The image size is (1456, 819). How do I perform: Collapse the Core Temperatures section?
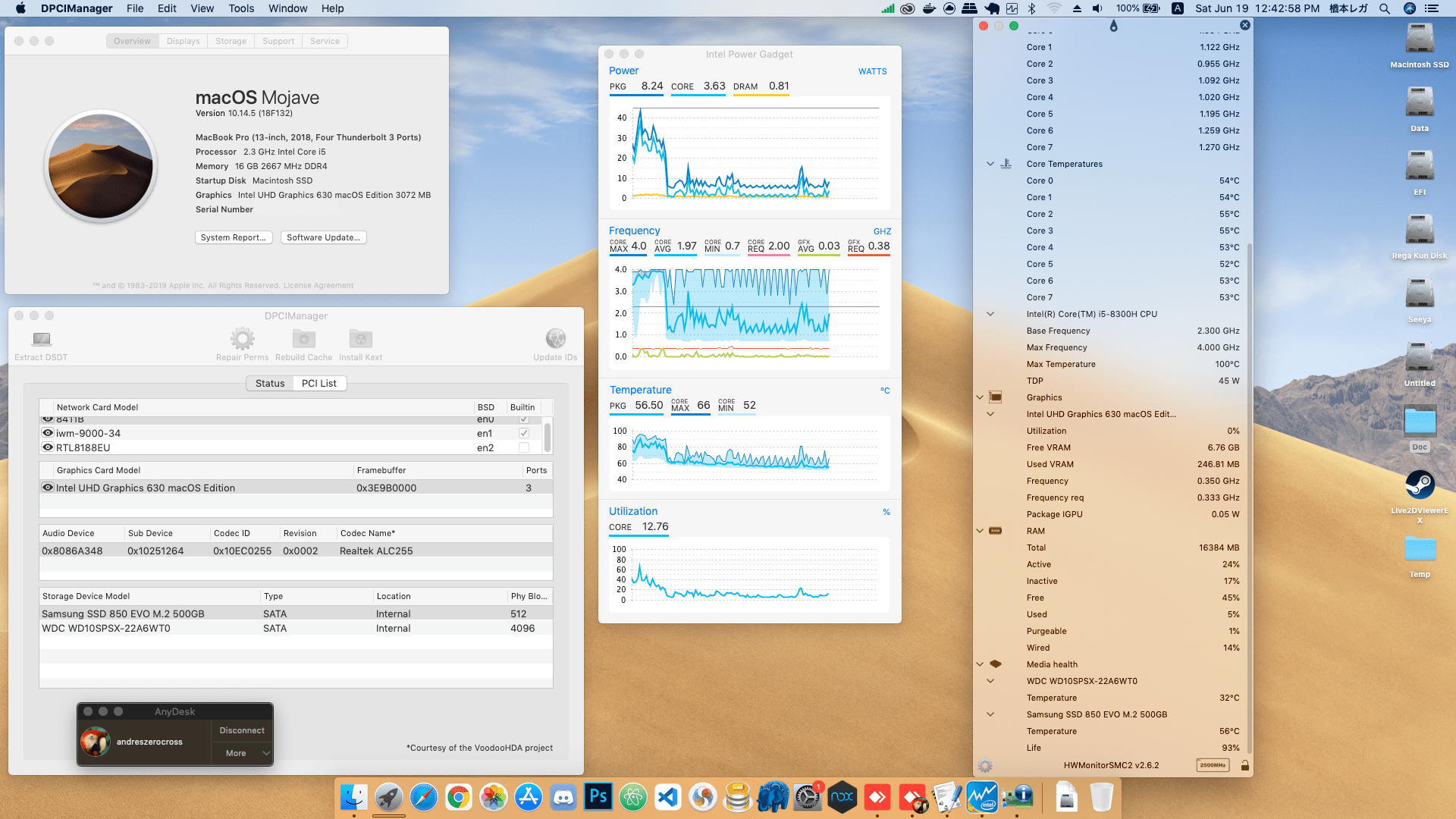[990, 164]
